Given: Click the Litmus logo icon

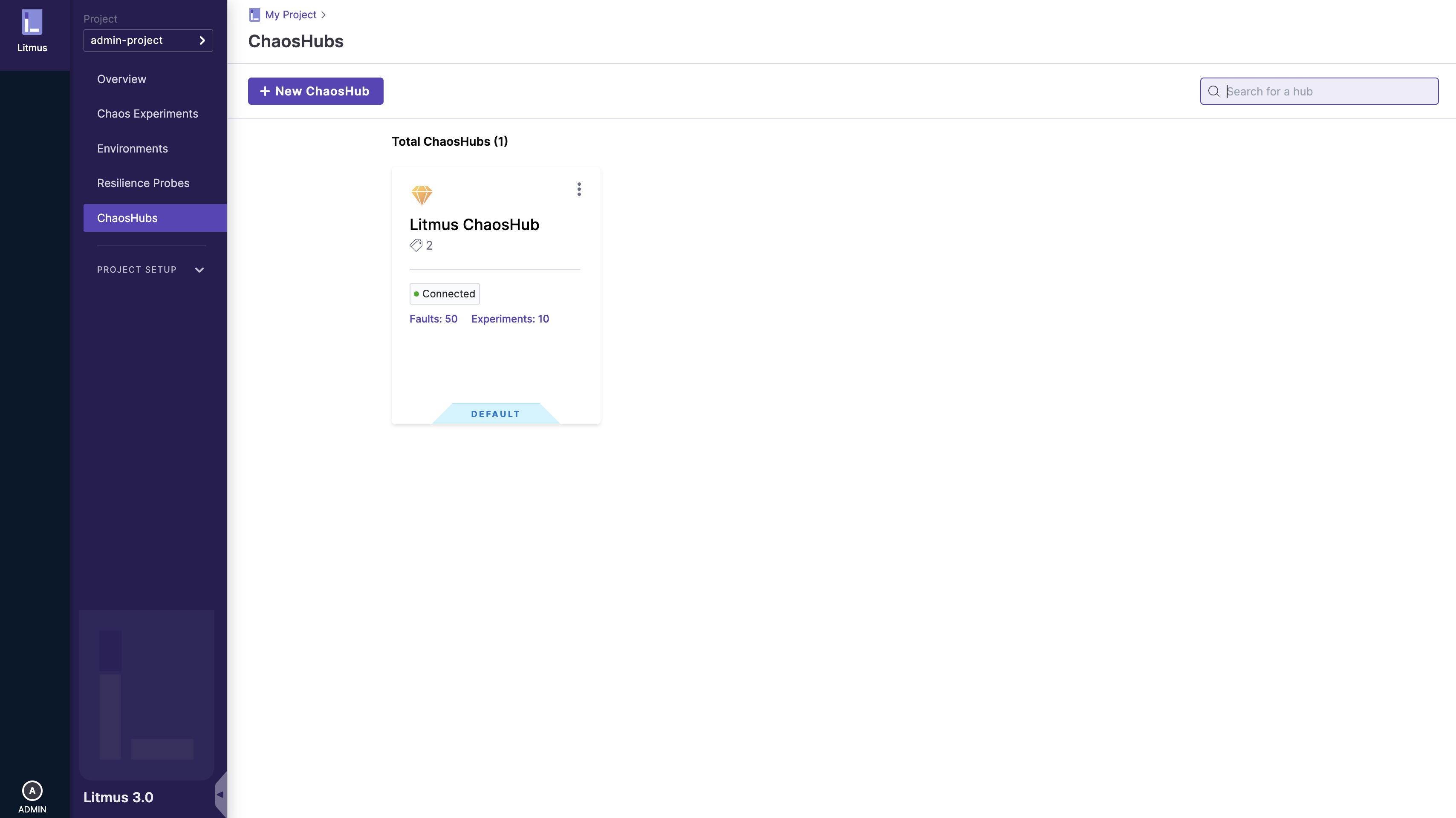Looking at the screenshot, I should coord(32,23).
